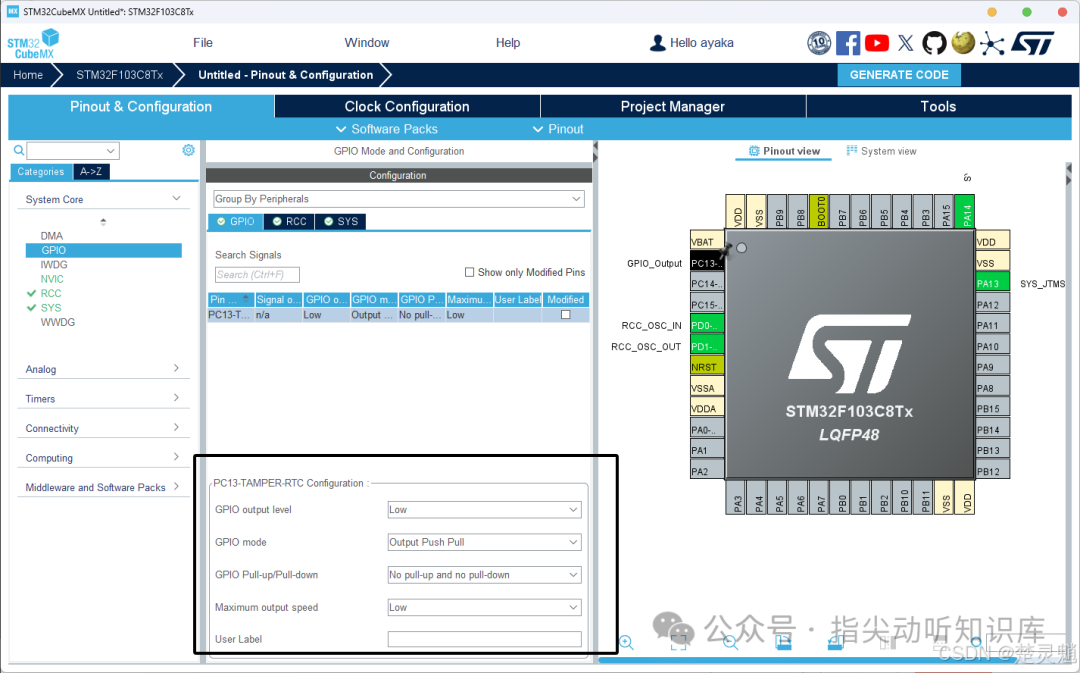Click the PA9 pin on the chip
This screenshot has width=1080, height=673.
point(993,367)
